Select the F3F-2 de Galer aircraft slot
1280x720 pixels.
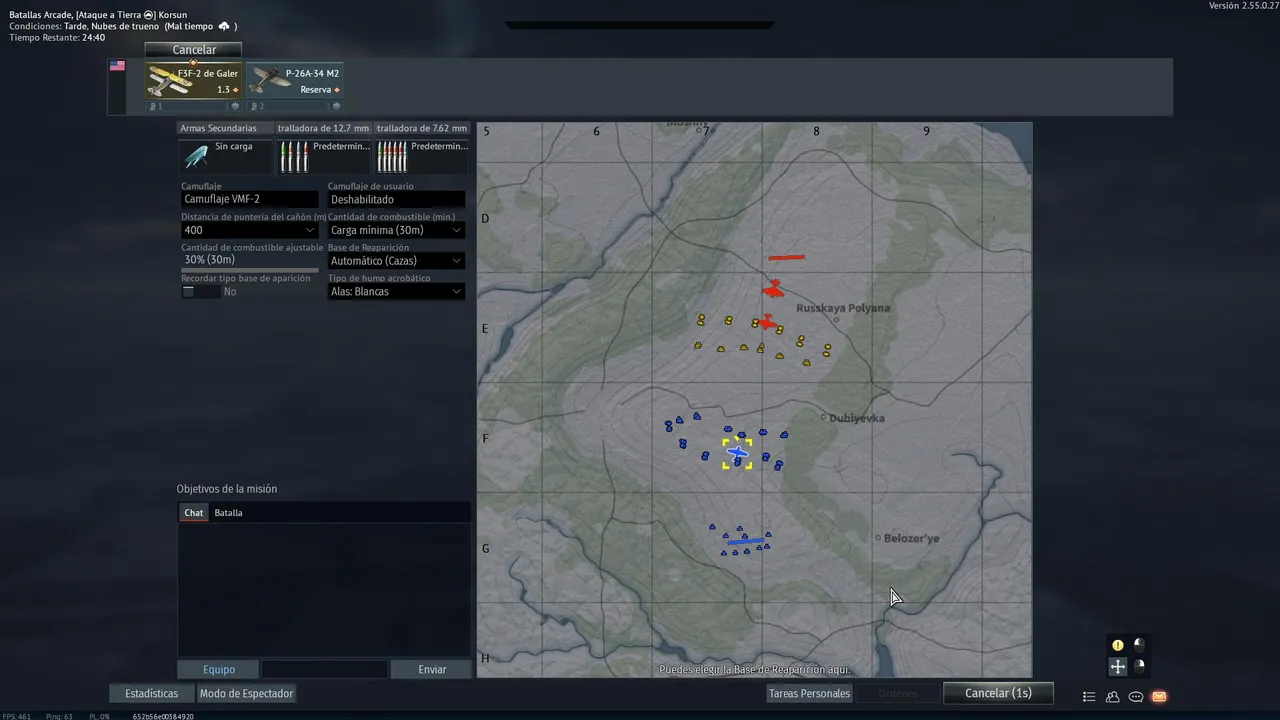coord(193,81)
